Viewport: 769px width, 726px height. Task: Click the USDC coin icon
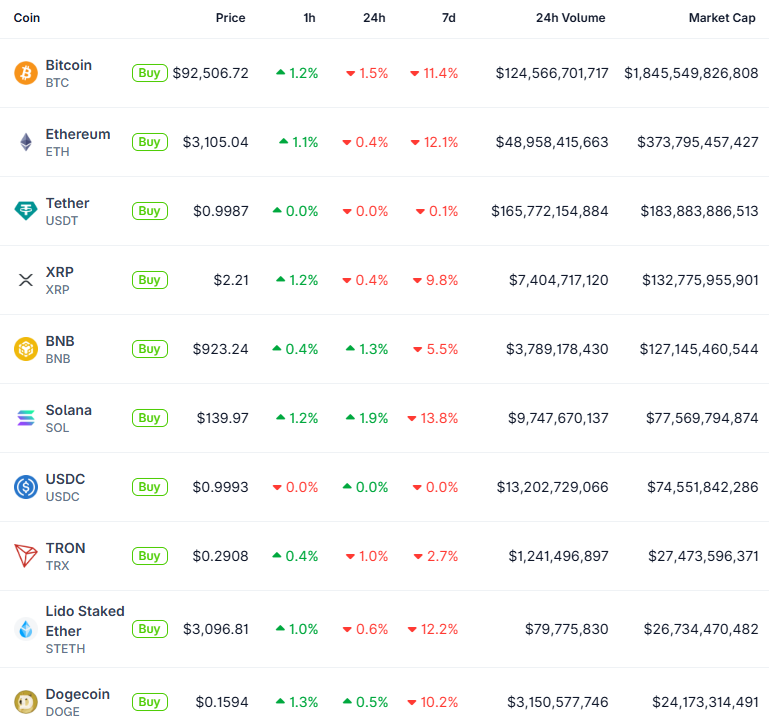(x=25, y=487)
